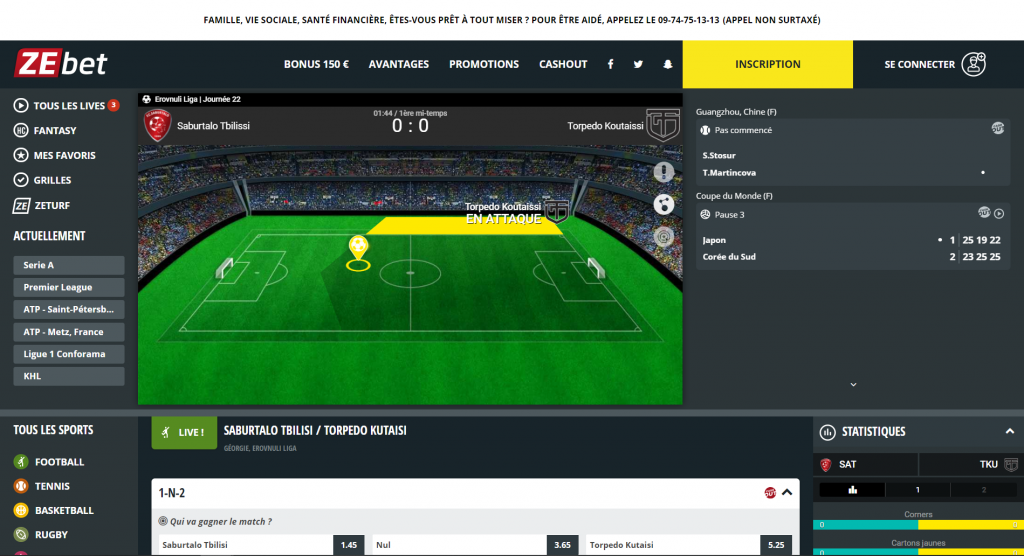Select Premier League in Actuellement list
Viewport: 1024px width, 556px height.
pos(69,287)
